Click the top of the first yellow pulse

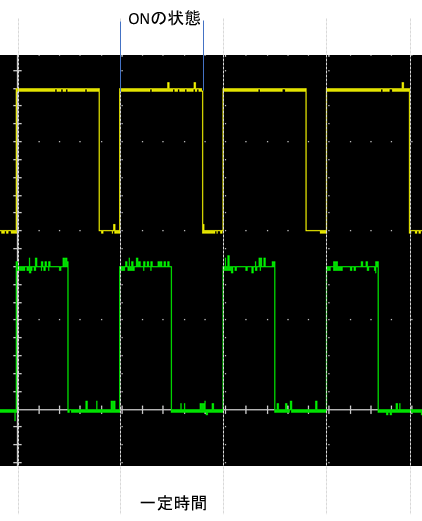click(58, 90)
